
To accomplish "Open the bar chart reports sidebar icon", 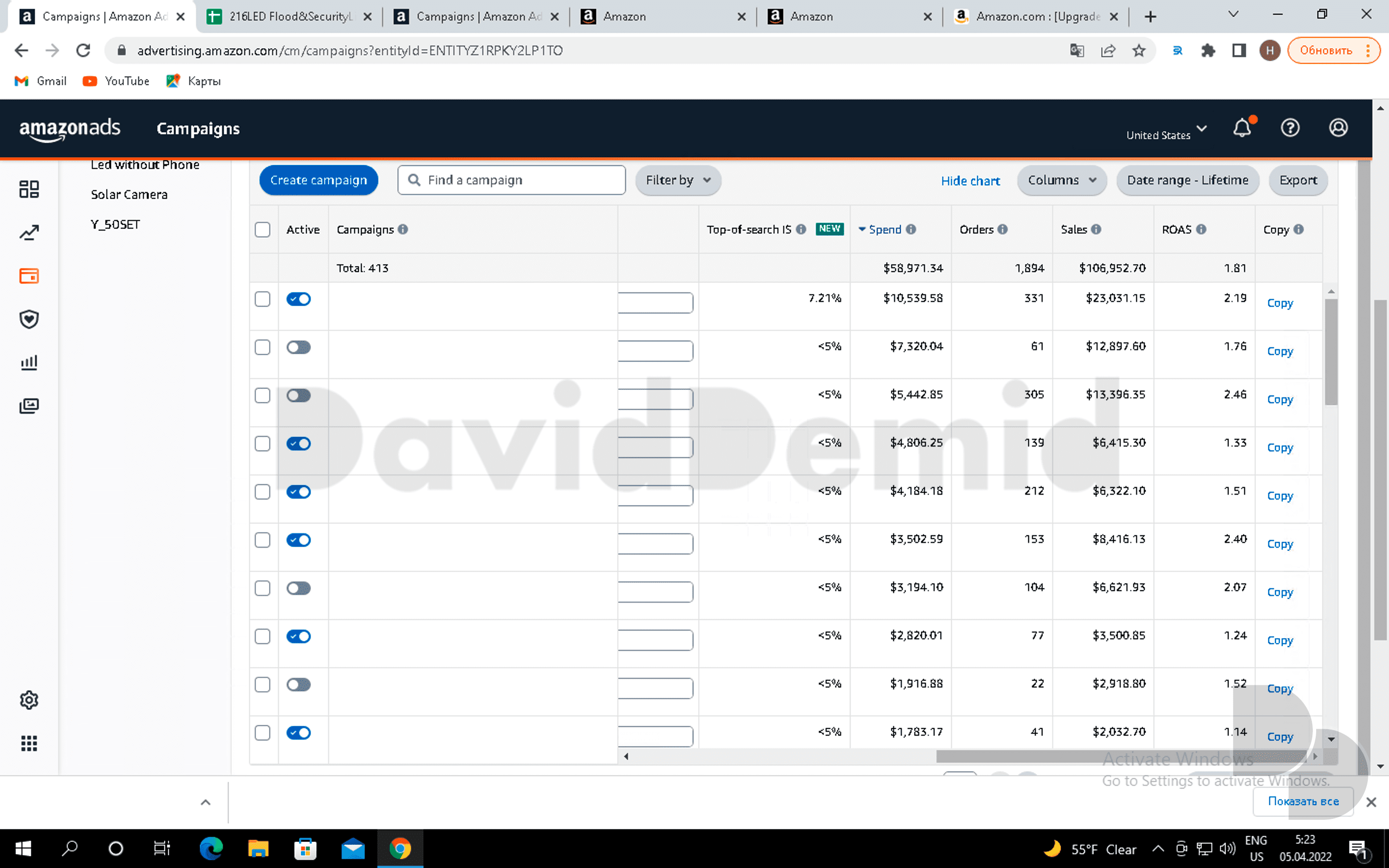I will pyautogui.click(x=29, y=362).
